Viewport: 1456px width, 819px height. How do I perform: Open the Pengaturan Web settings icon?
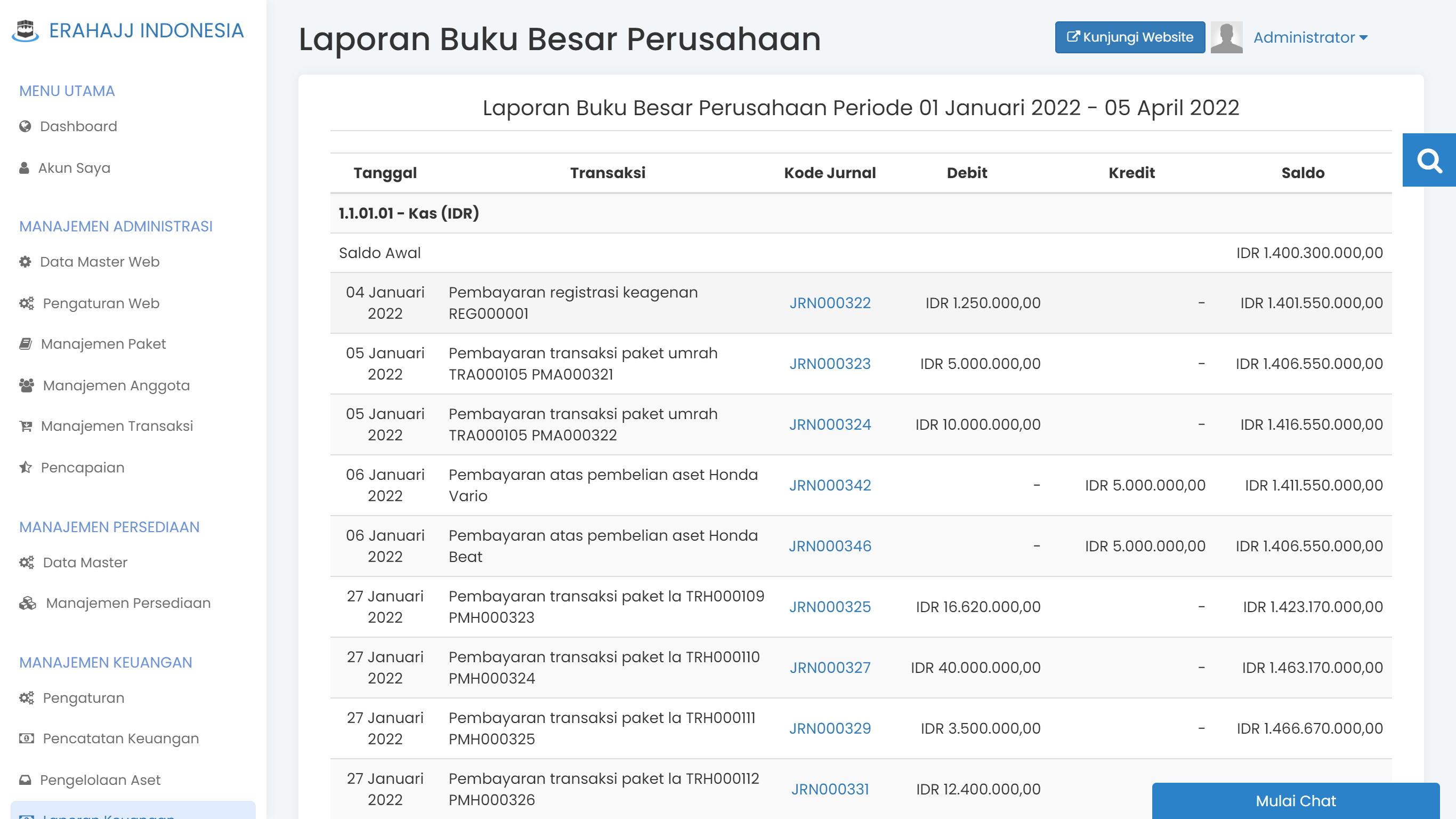pos(26,303)
